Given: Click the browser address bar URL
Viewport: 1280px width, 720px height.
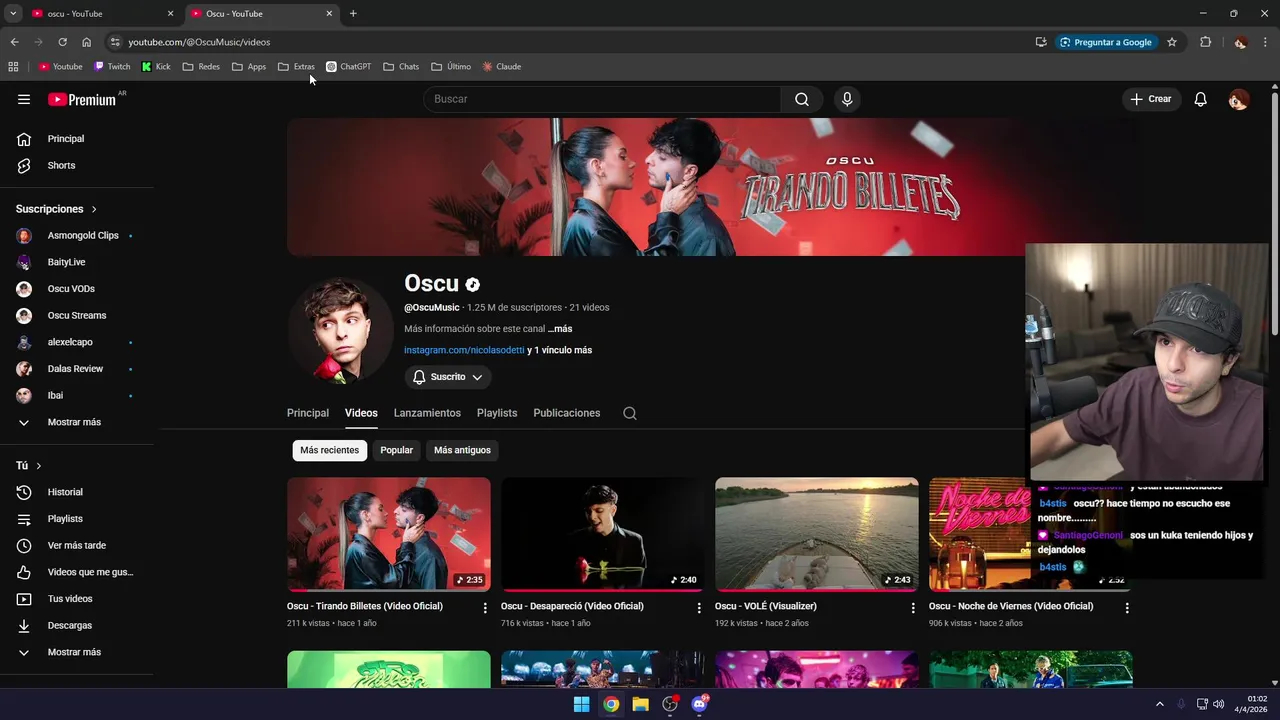Looking at the screenshot, I should 199,42.
